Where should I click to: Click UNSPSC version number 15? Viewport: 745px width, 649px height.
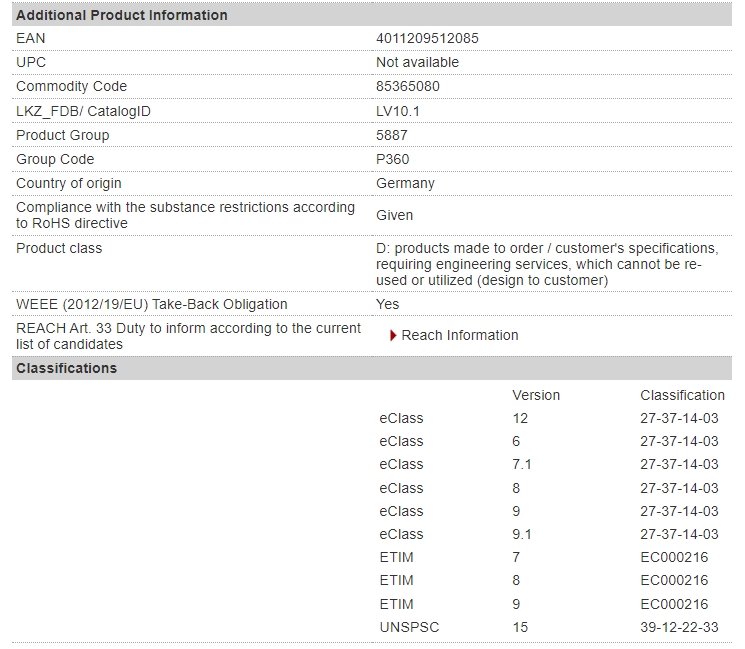tap(520, 627)
